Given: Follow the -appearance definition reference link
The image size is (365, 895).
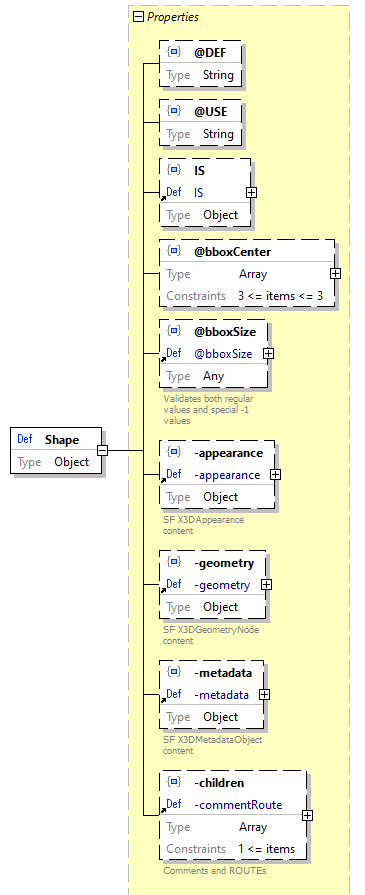Looking at the screenshot, I should coord(227,475).
